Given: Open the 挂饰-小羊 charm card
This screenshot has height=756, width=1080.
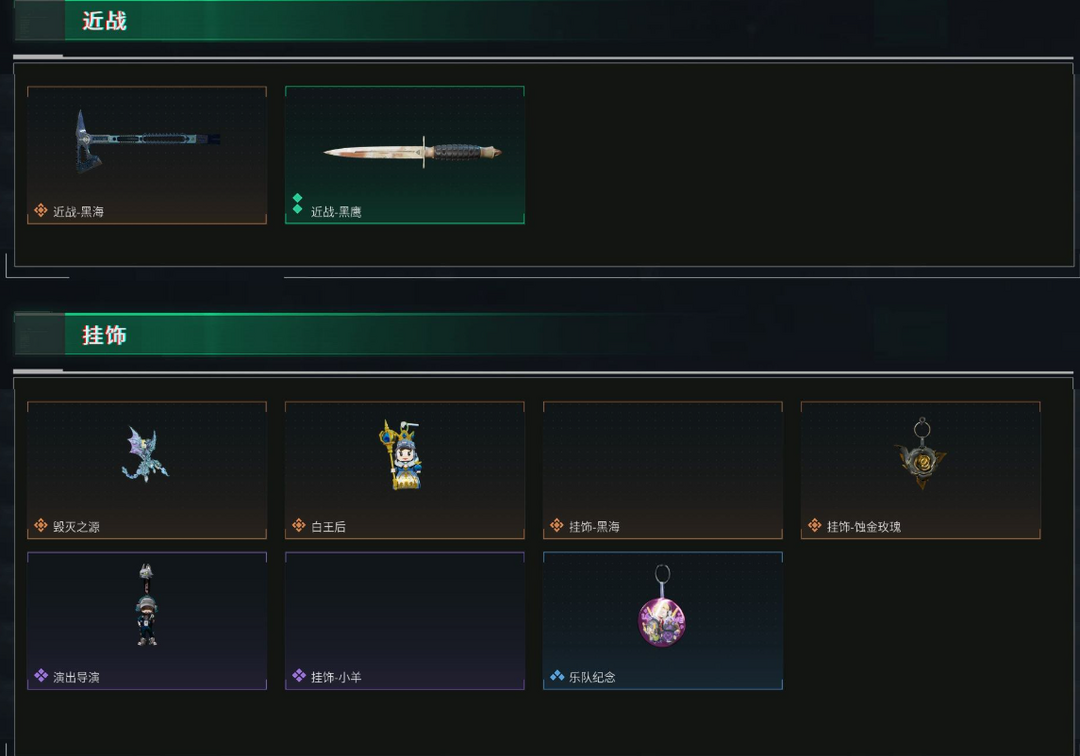Looking at the screenshot, I should point(405,620).
